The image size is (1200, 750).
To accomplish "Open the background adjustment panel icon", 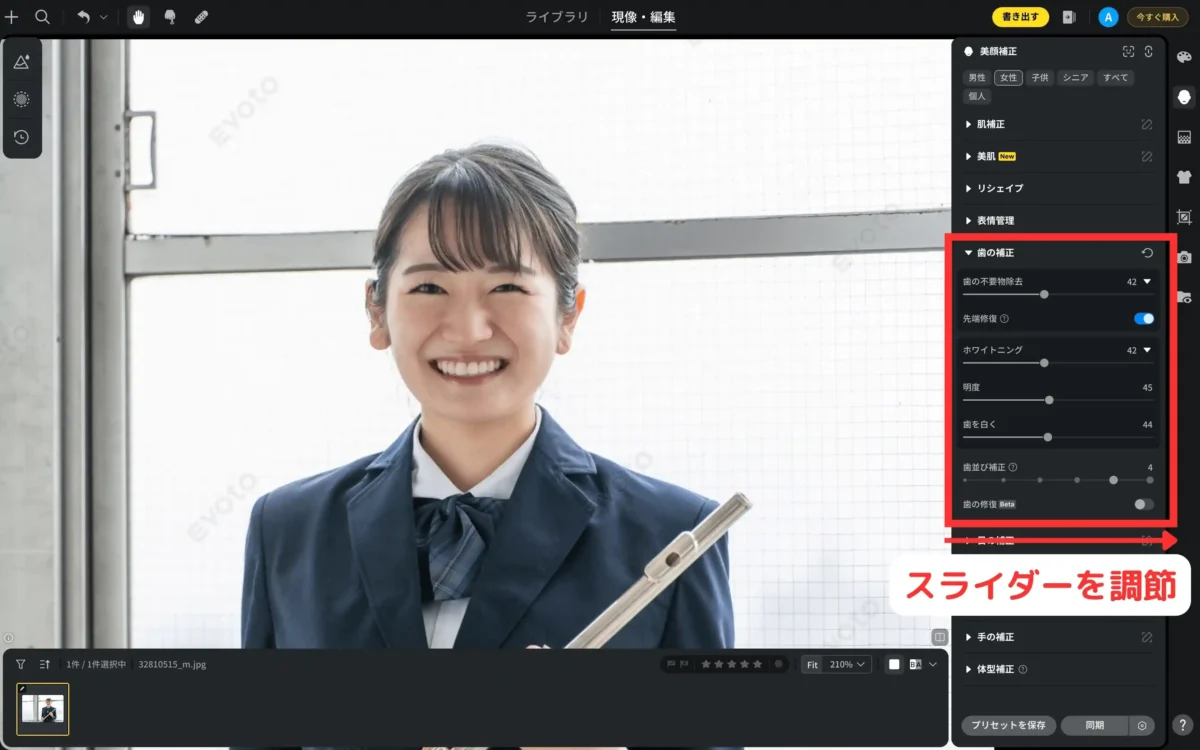I will 1184,137.
